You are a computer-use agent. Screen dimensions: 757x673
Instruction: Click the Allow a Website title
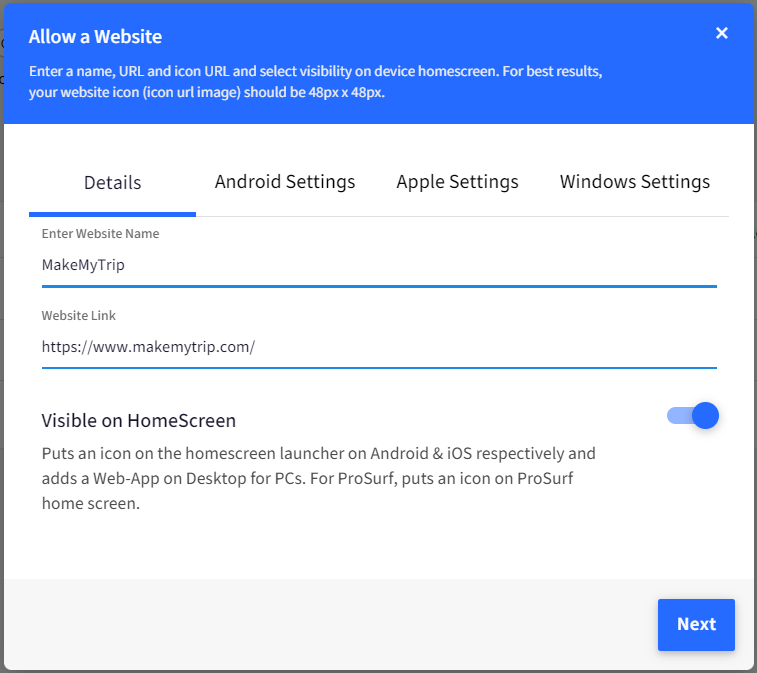95,37
